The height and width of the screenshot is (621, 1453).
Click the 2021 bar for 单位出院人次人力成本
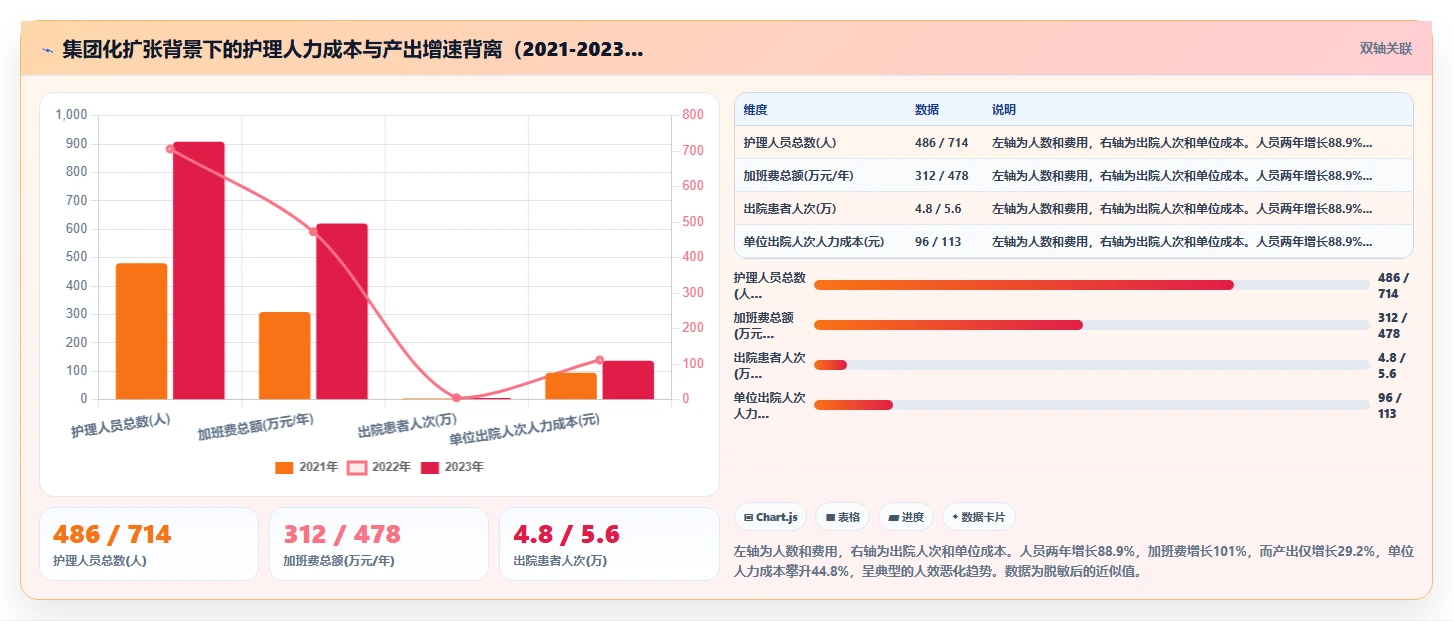(571, 386)
